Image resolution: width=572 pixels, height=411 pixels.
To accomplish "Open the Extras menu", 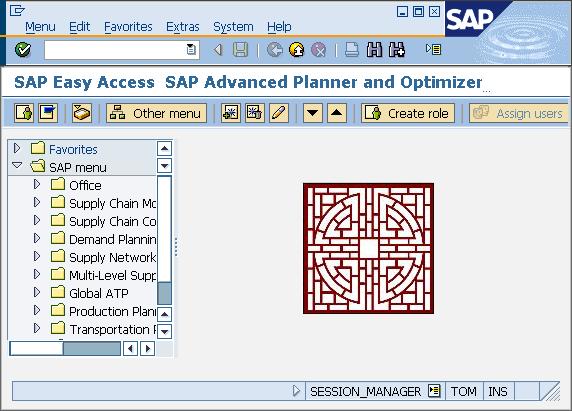I will (182, 27).
